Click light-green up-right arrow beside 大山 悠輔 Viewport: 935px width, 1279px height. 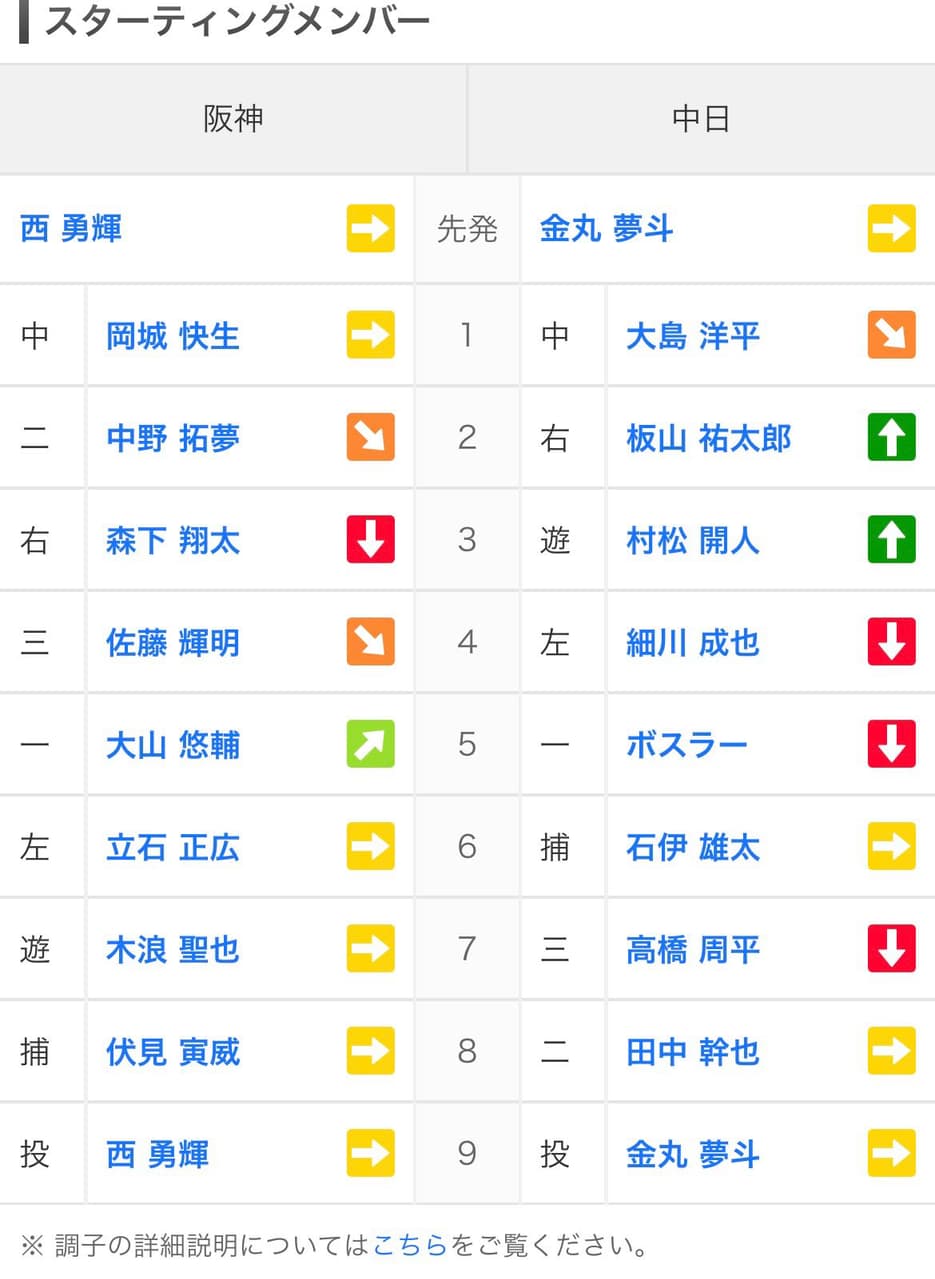point(370,744)
